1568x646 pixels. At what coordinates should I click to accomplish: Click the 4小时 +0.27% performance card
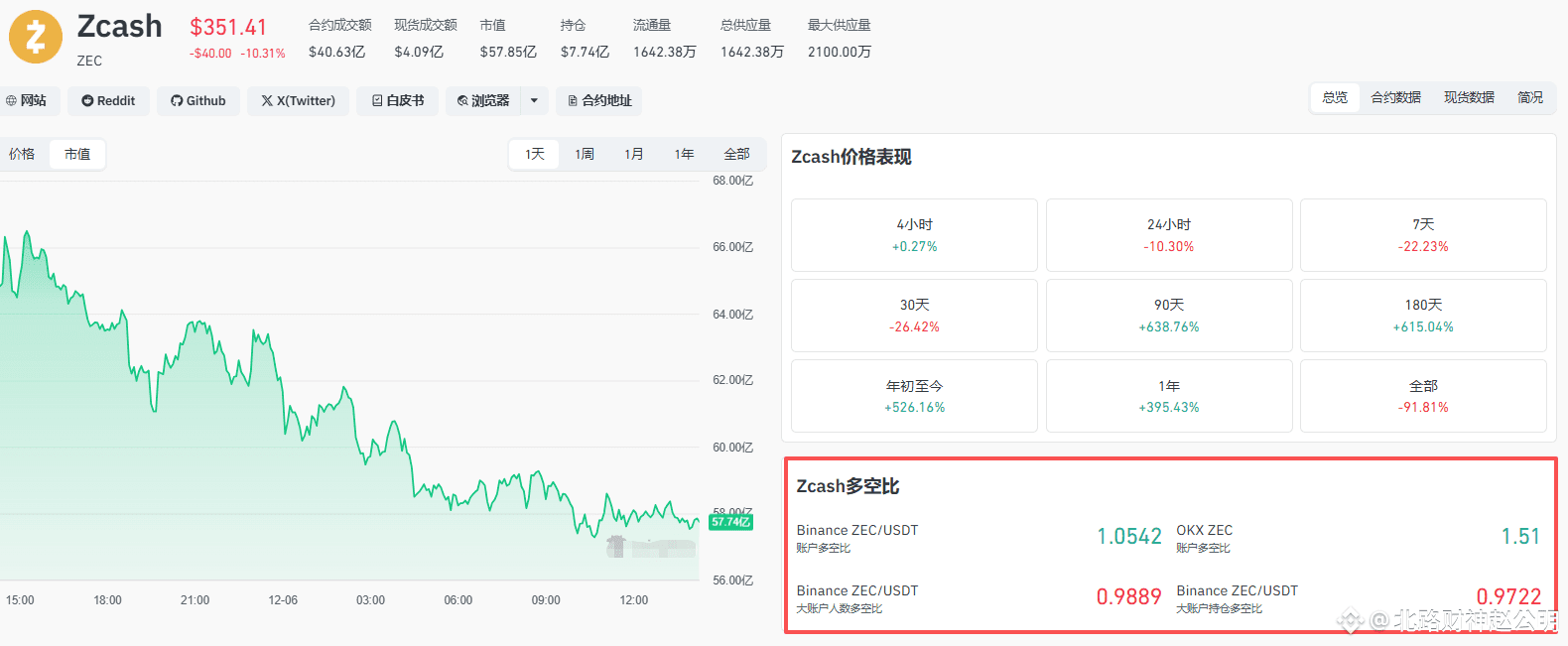(x=914, y=235)
